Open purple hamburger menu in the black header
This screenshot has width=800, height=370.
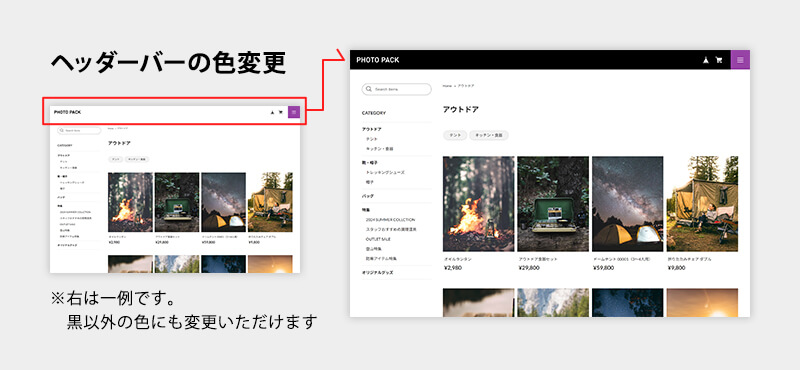740,60
